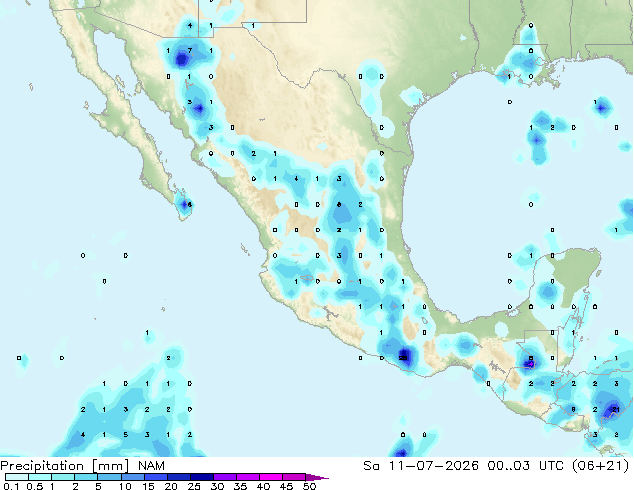Click the 25–30 mm dark blue legend box
634x490 pixels.
[x=201, y=477]
